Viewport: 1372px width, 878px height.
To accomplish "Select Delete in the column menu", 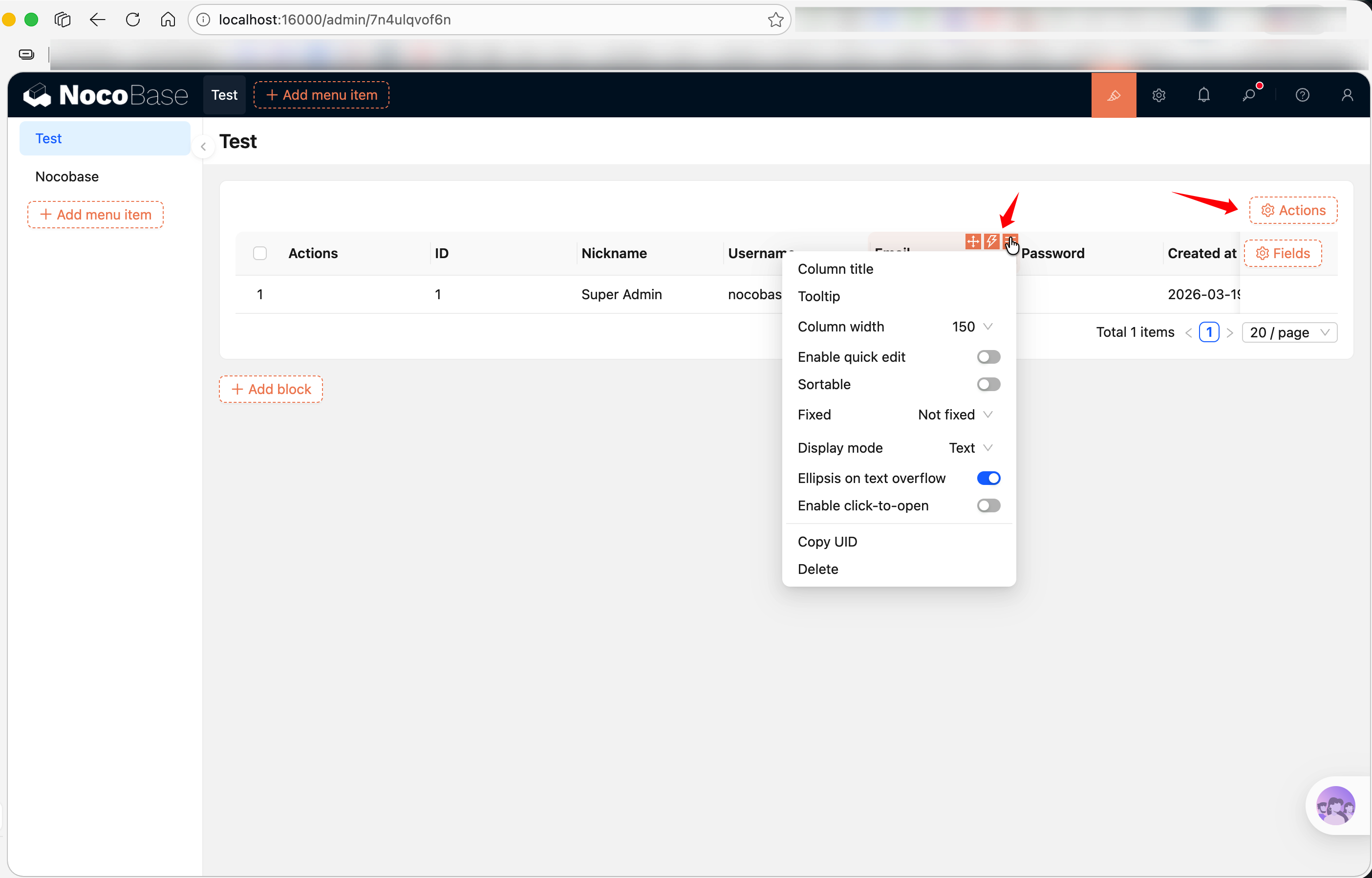I will 817,569.
